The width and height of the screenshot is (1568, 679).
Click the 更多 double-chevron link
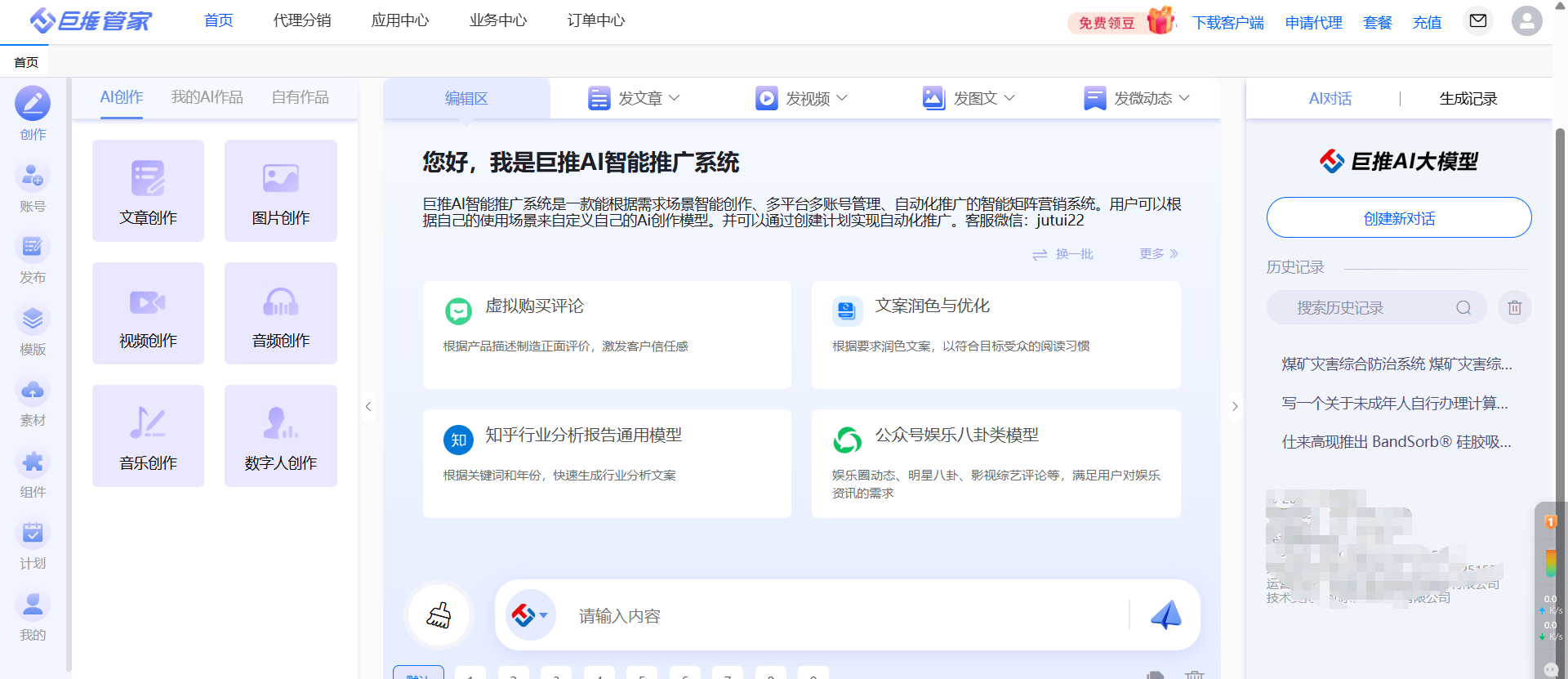pos(1159,254)
